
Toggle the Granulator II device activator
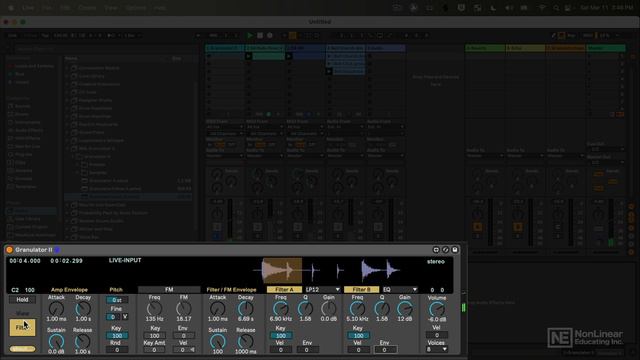(x=9, y=250)
